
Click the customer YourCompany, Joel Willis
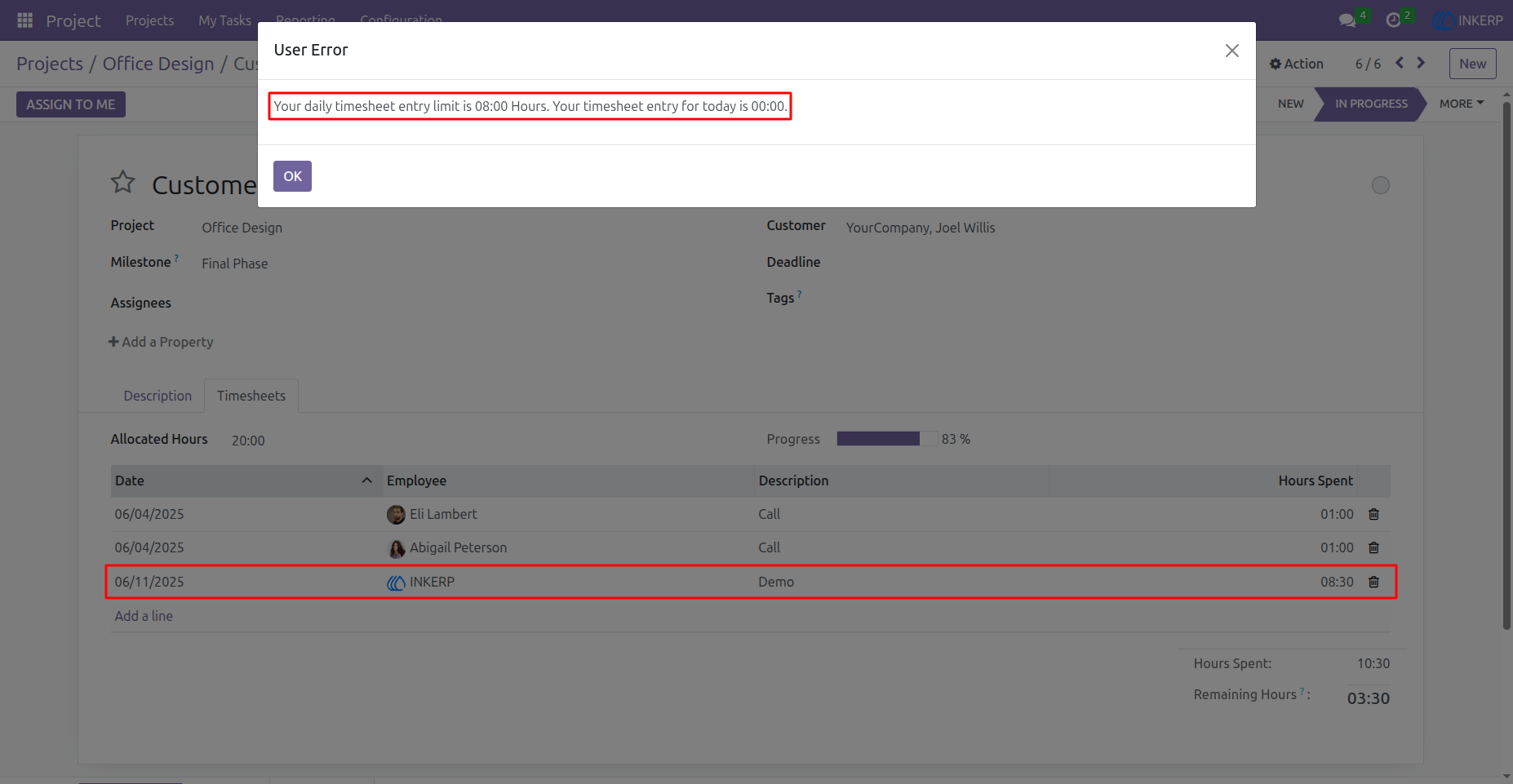click(921, 228)
